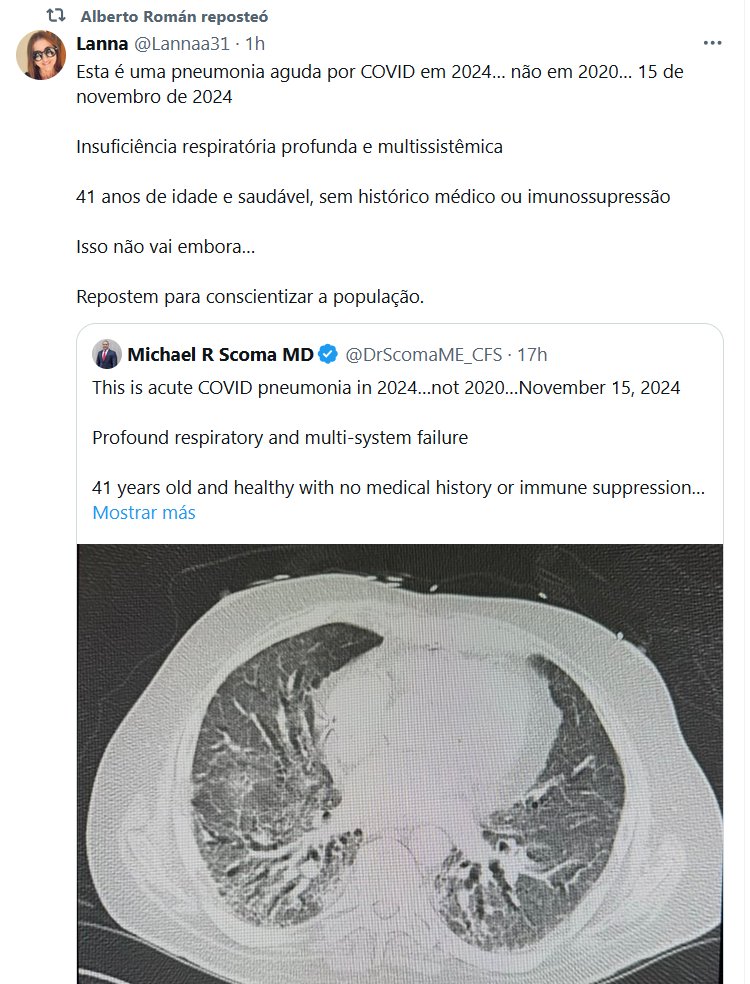This screenshot has height=984, width=750.
Task: Click 'Profound respiratory and multi-system failure' line
Action: (280, 438)
